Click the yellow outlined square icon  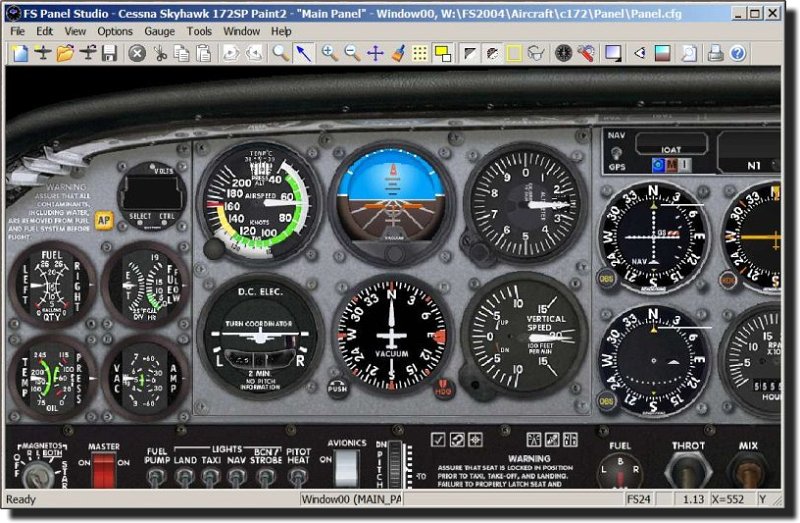tap(514, 53)
